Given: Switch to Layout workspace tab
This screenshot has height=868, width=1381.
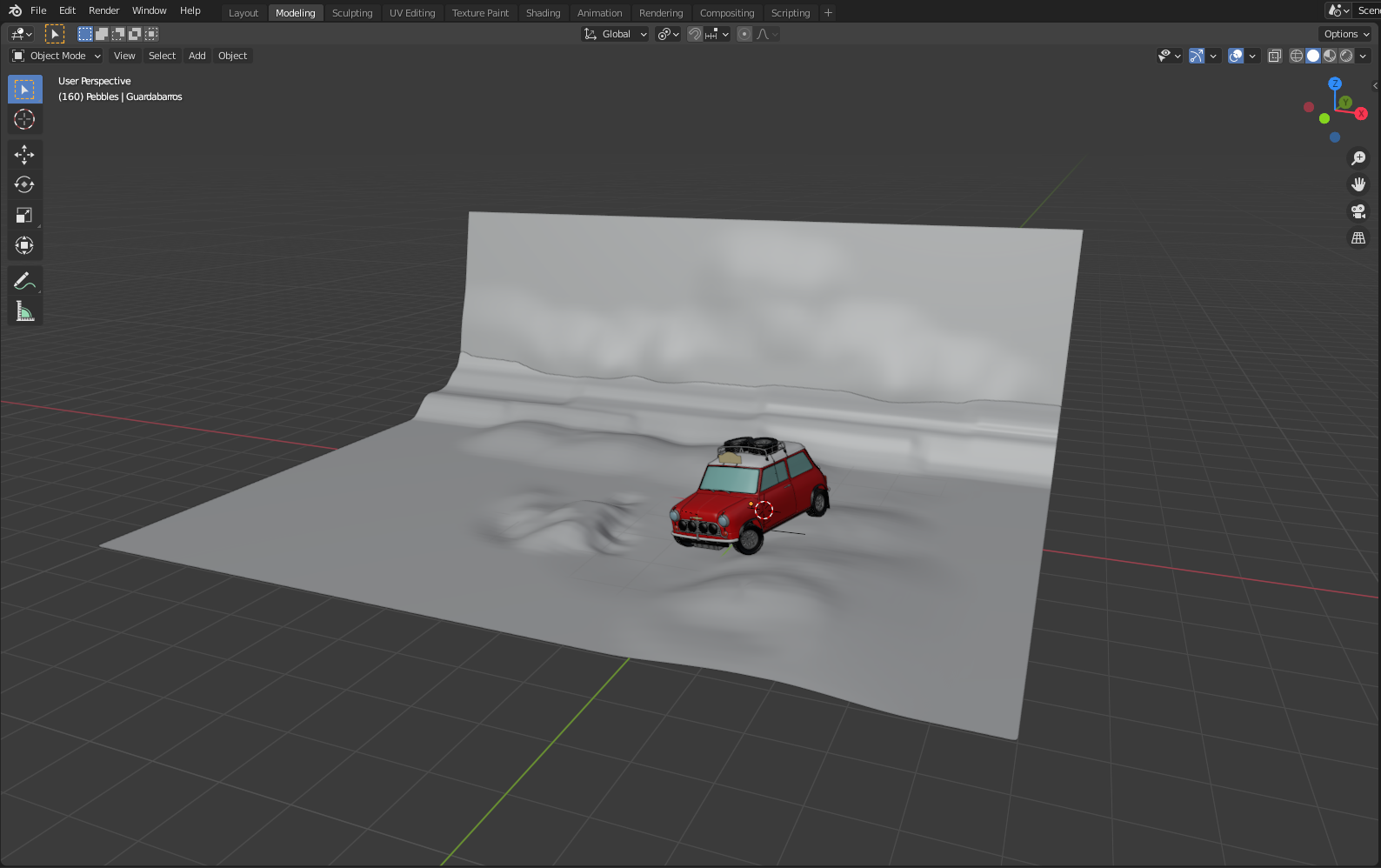Looking at the screenshot, I should 244,13.
